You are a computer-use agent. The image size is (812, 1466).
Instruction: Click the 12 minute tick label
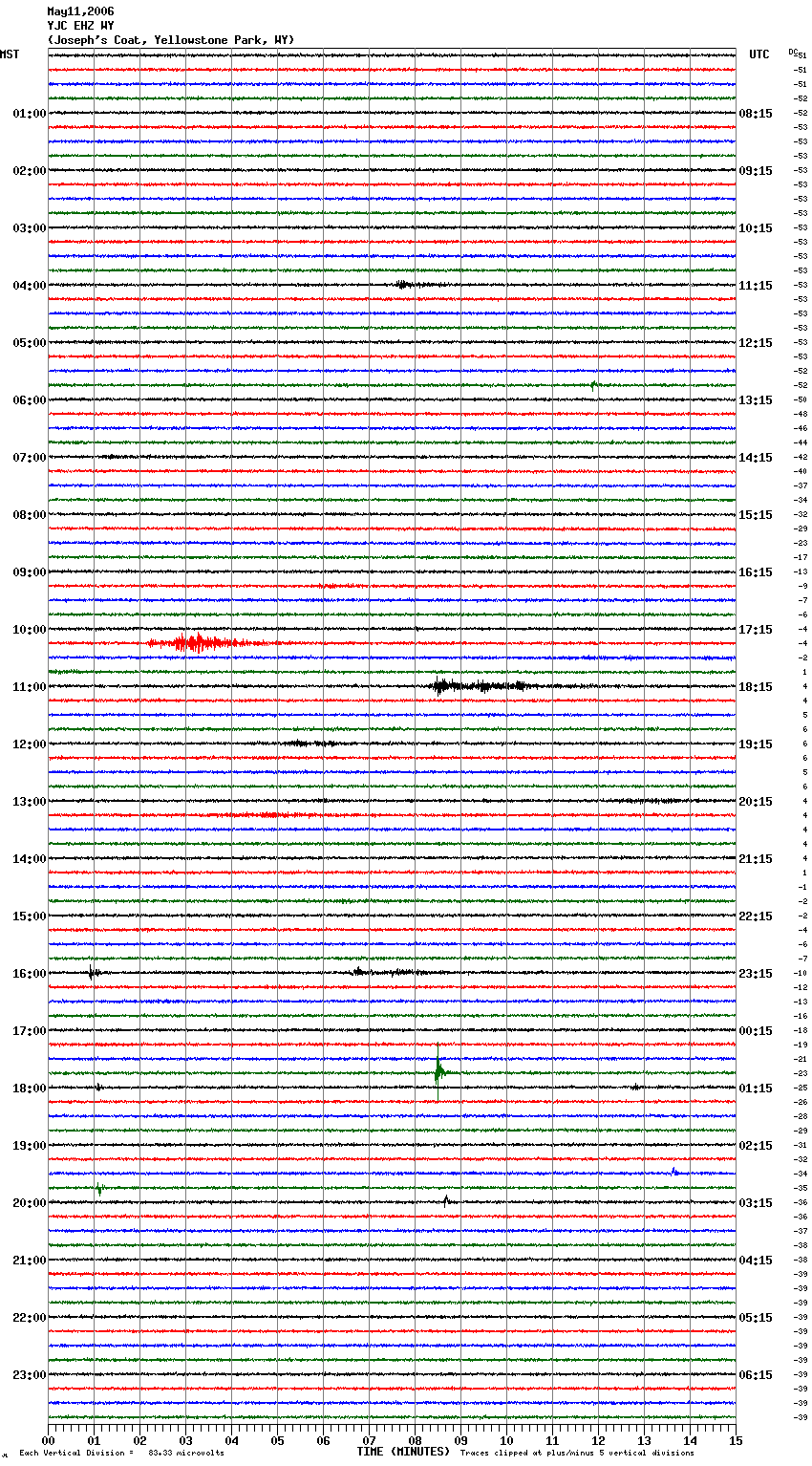[598, 1440]
